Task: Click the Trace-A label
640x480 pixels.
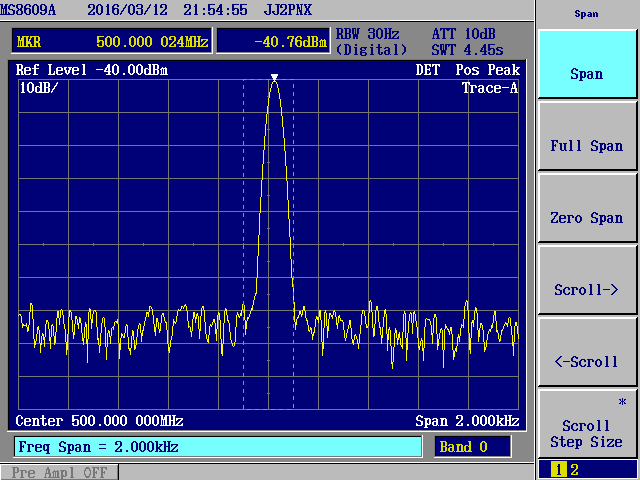Action: click(x=490, y=88)
